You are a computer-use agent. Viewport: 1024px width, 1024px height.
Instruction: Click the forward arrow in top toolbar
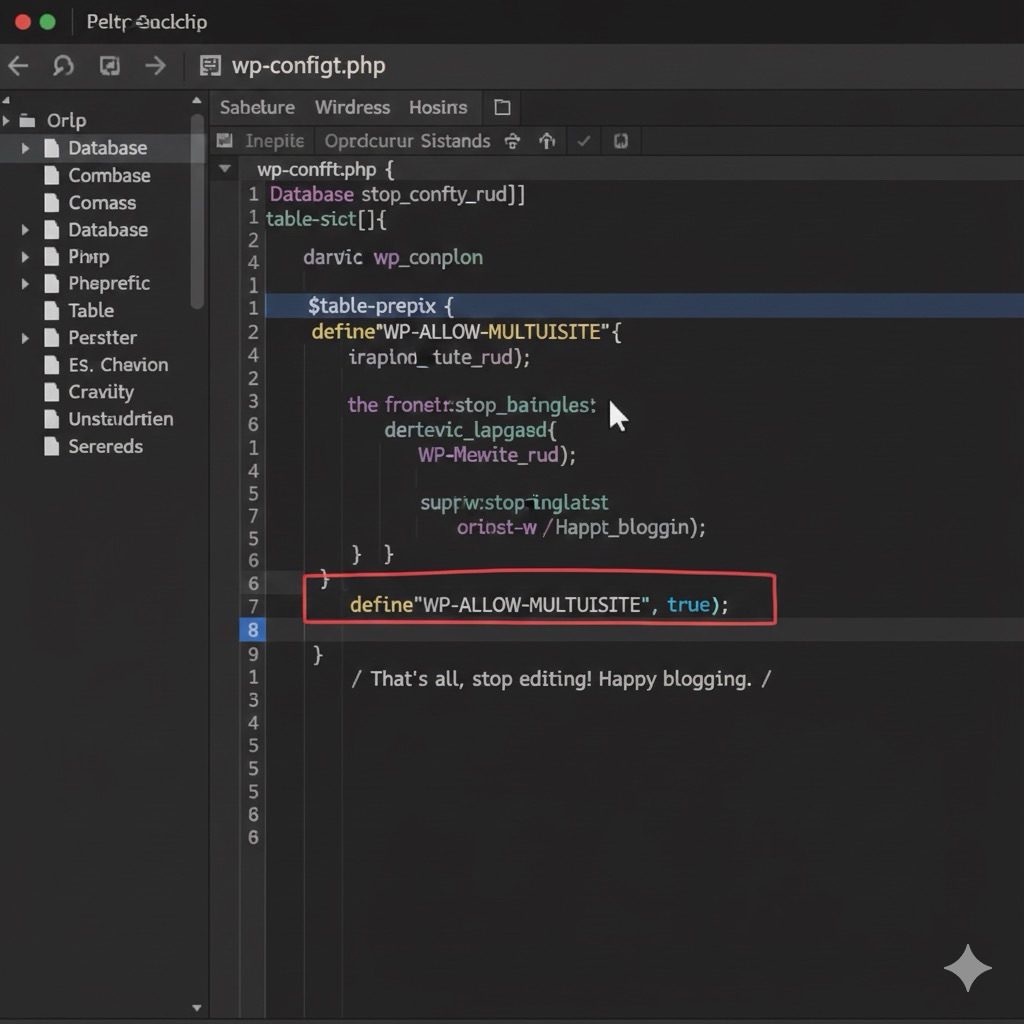pyautogui.click(x=155, y=67)
